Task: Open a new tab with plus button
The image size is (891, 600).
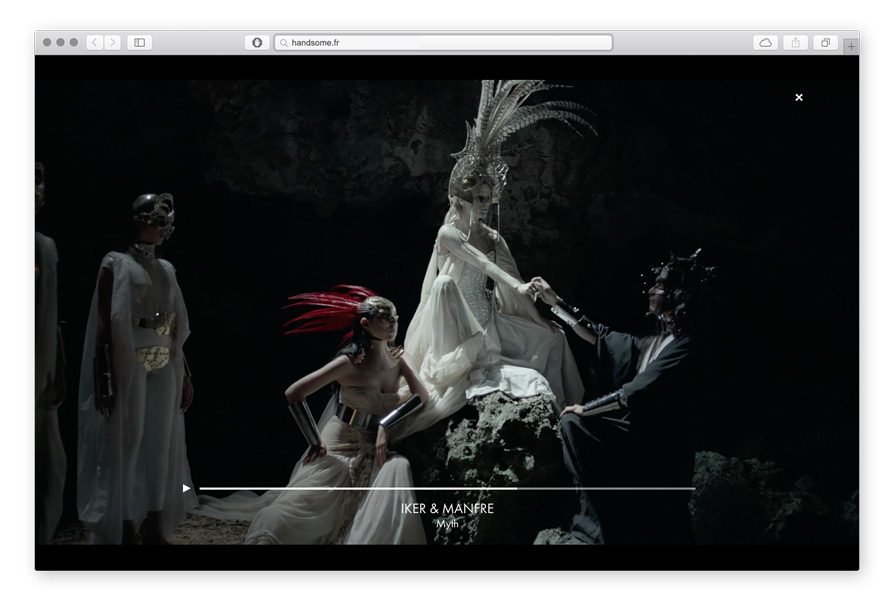Action: 850,46
